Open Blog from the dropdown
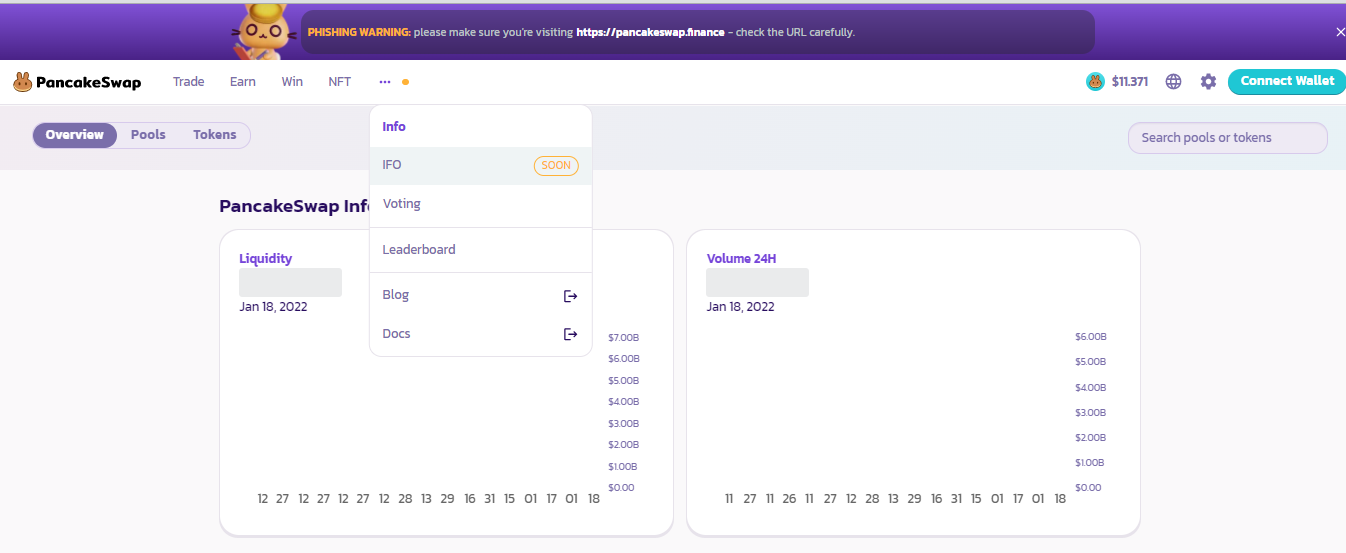The image size is (1346, 553). coord(481,295)
